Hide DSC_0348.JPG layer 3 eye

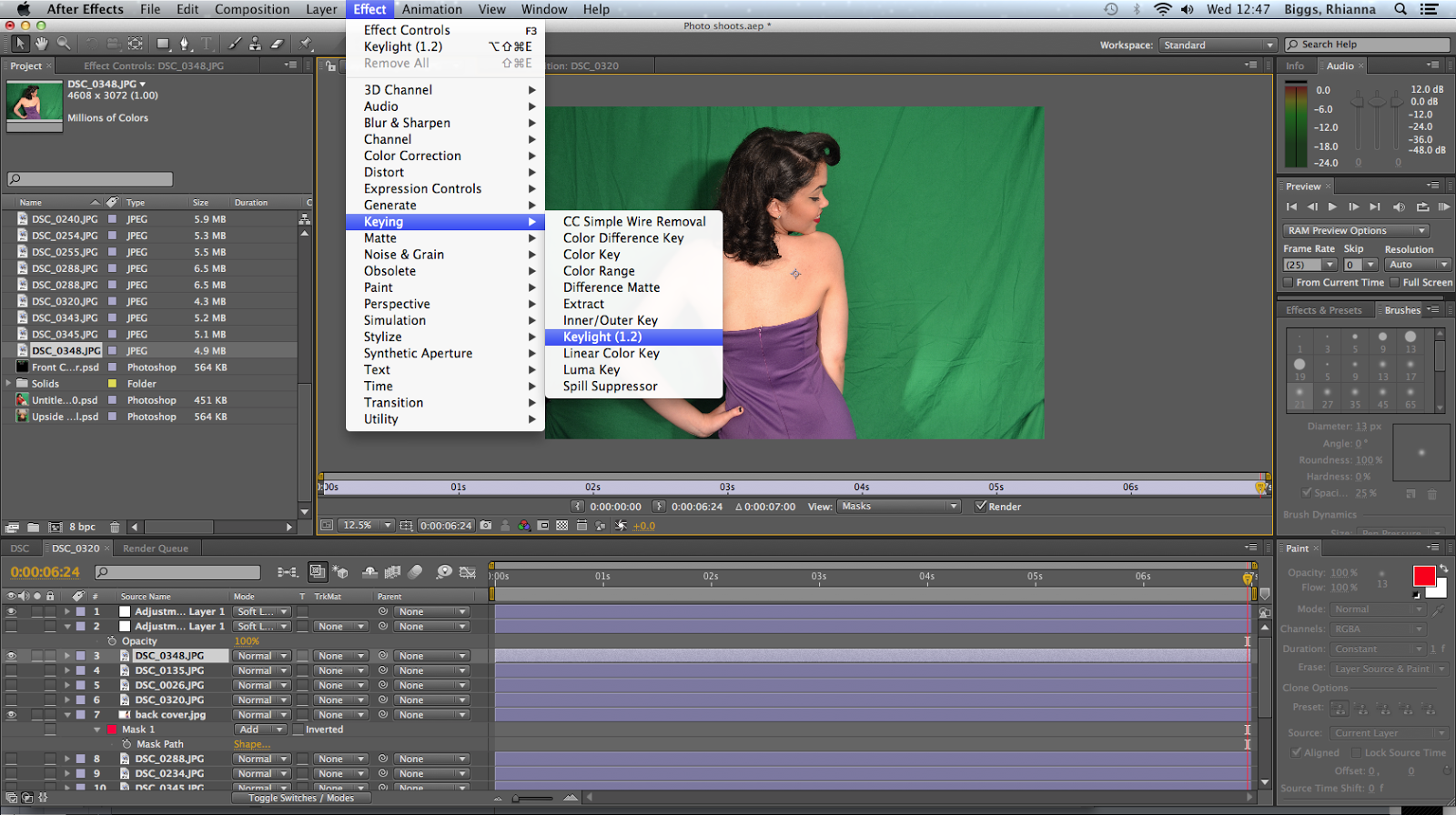11,656
